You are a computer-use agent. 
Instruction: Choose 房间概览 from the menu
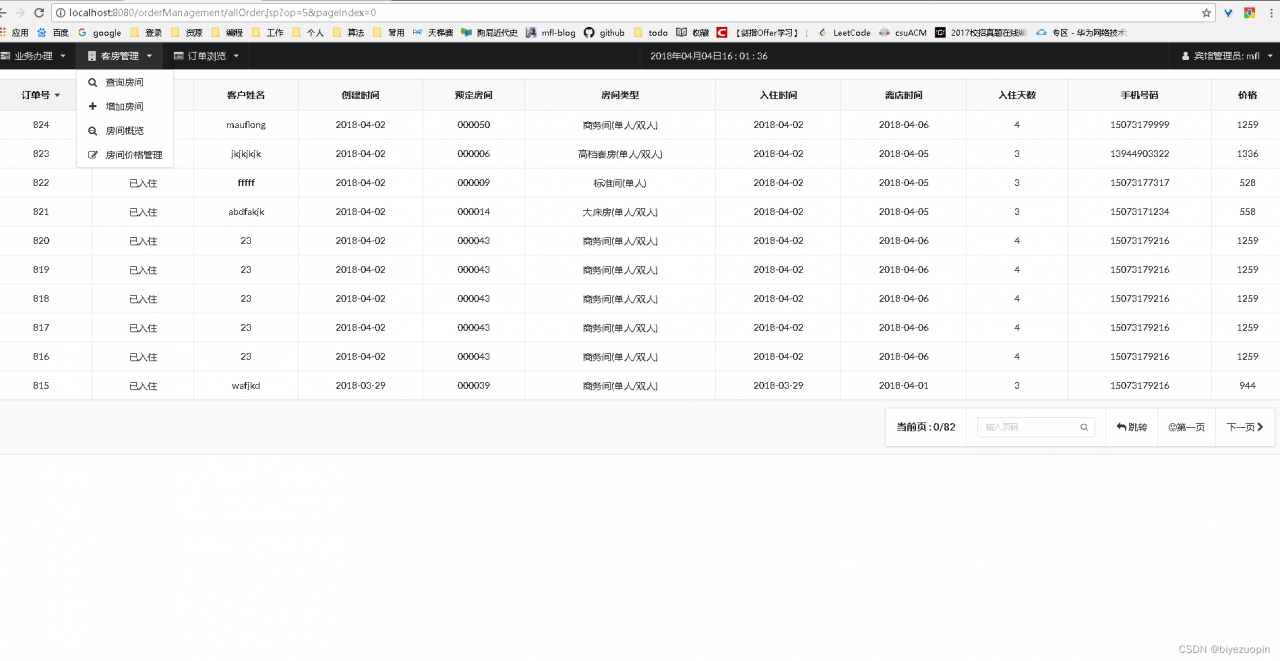(x=124, y=131)
